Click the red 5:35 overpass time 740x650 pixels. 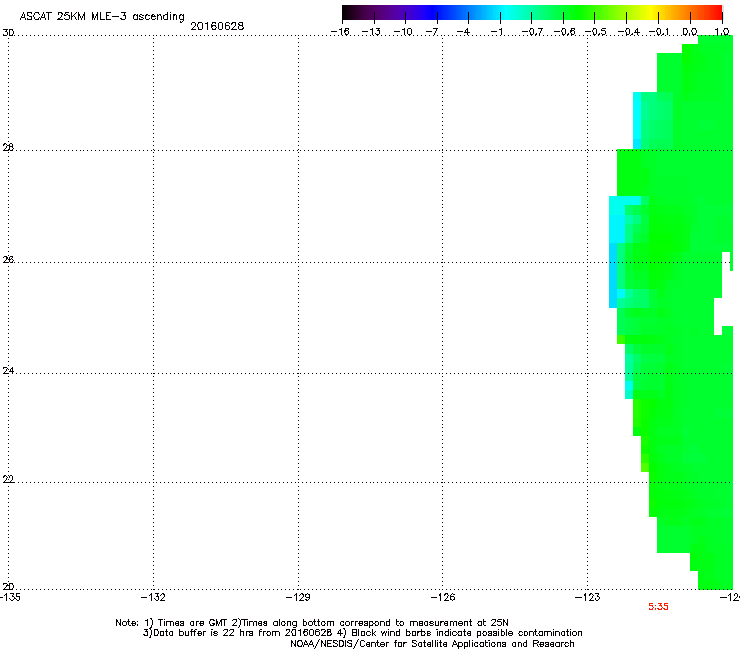(x=658, y=607)
